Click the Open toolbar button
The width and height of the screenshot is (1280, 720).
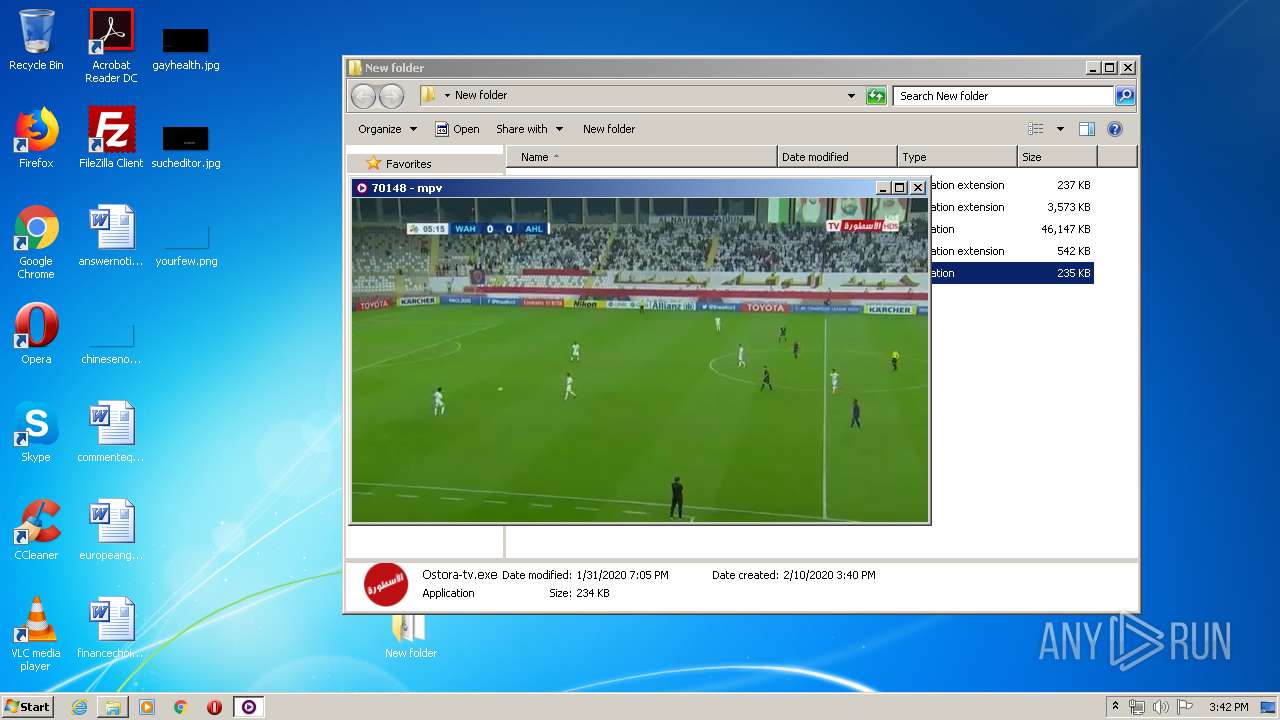tap(457, 129)
